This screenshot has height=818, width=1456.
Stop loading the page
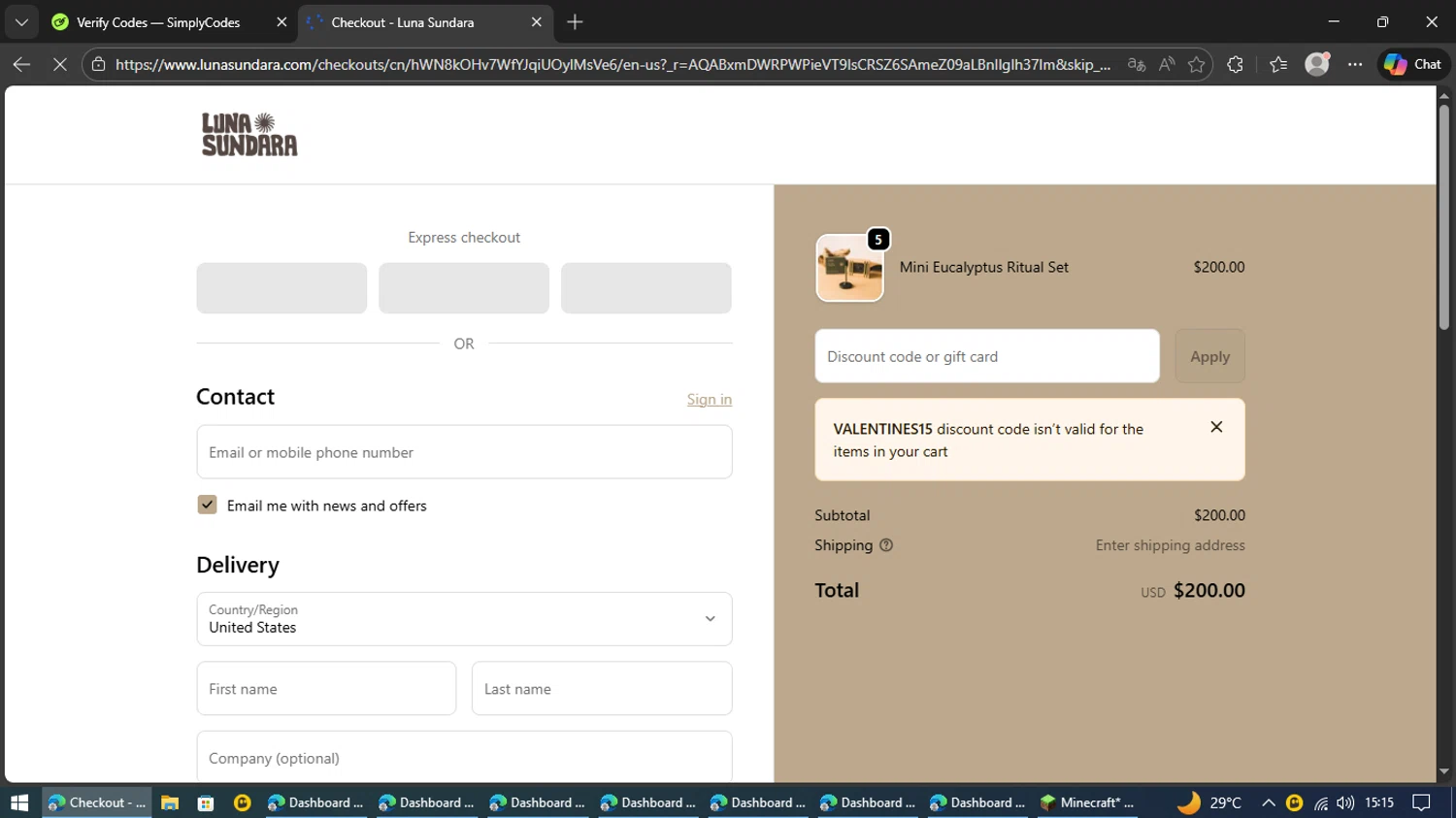coord(59,65)
